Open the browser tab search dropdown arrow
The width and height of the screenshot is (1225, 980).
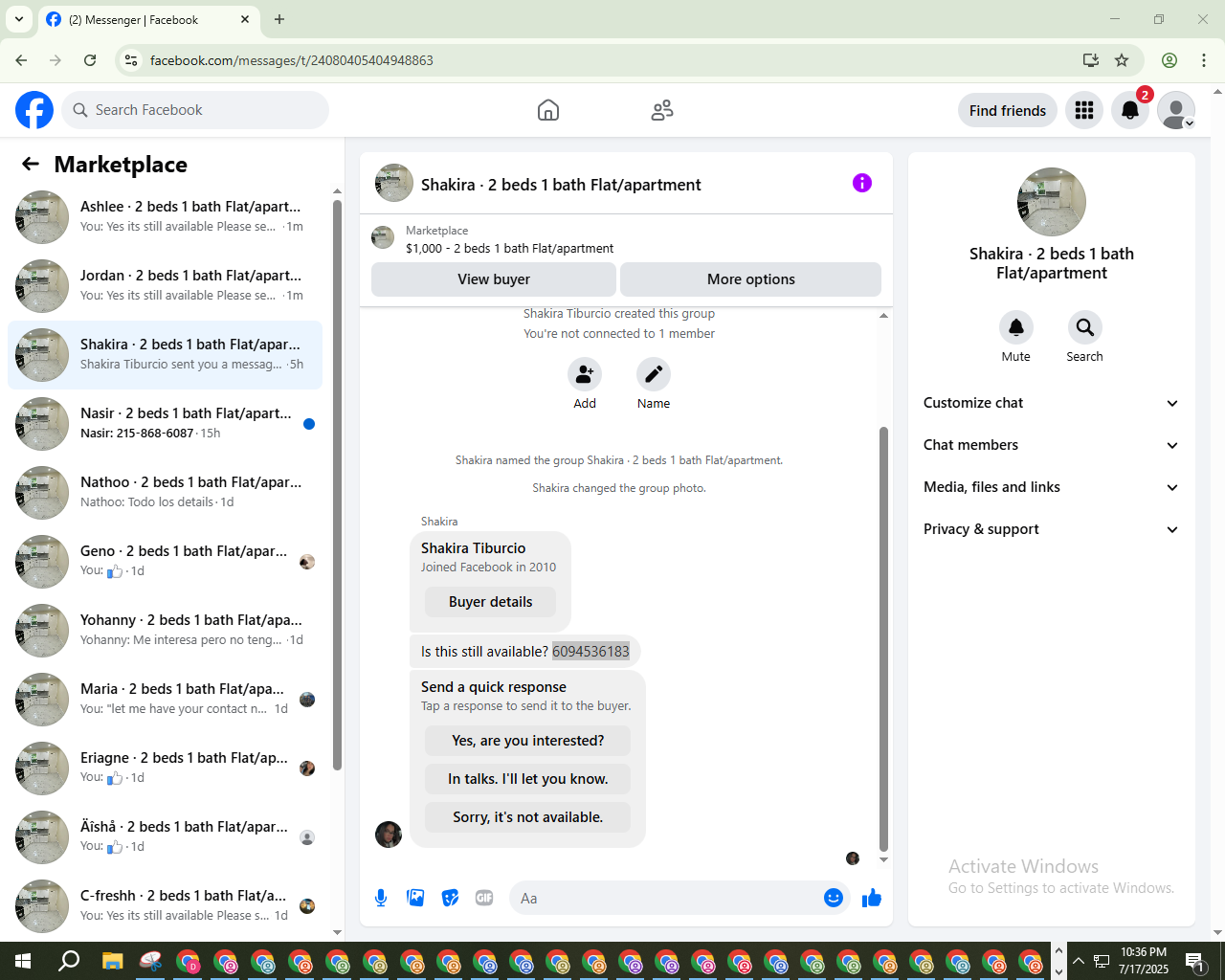click(x=18, y=19)
